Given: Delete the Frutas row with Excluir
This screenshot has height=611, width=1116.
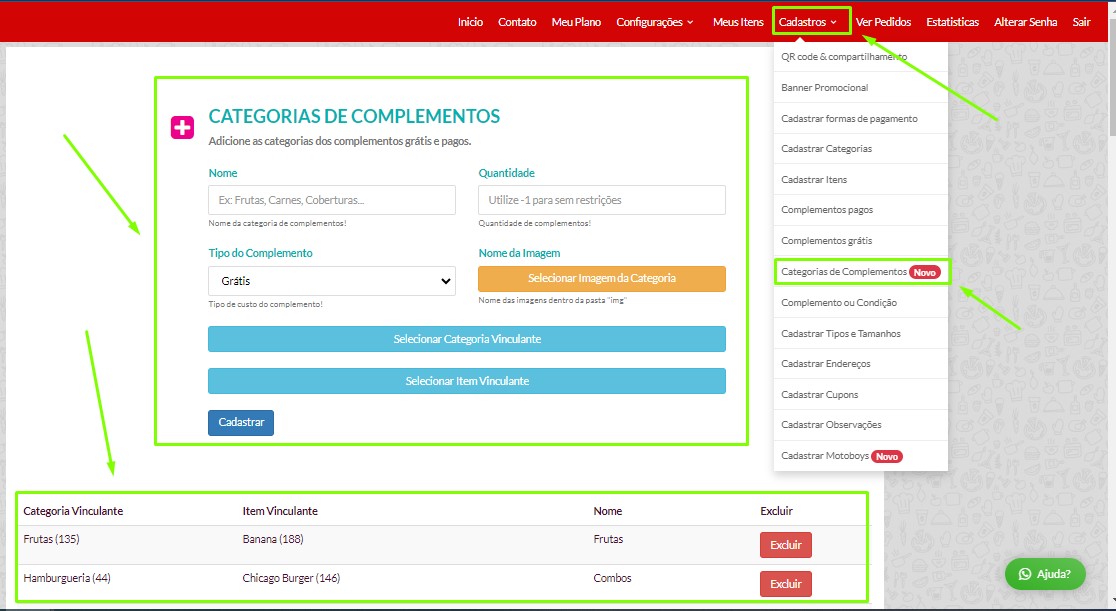Looking at the screenshot, I should [x=785, y=545].
